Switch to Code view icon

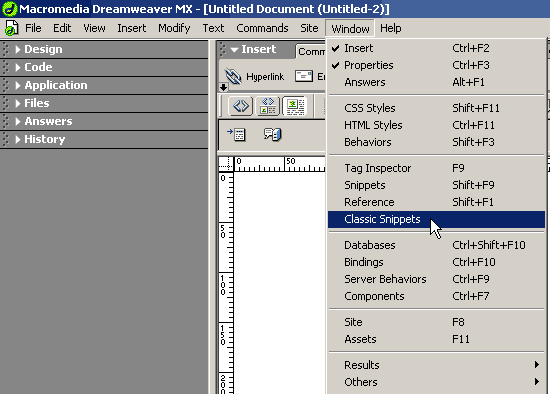click(241, 106)
